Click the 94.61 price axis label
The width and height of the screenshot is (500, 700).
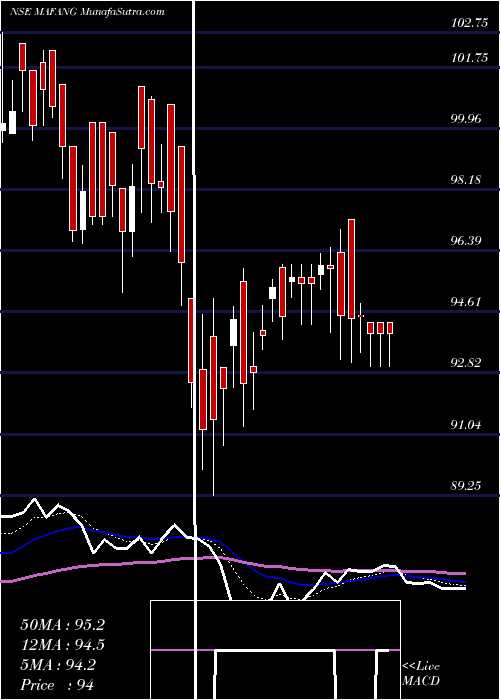point(467,302)
